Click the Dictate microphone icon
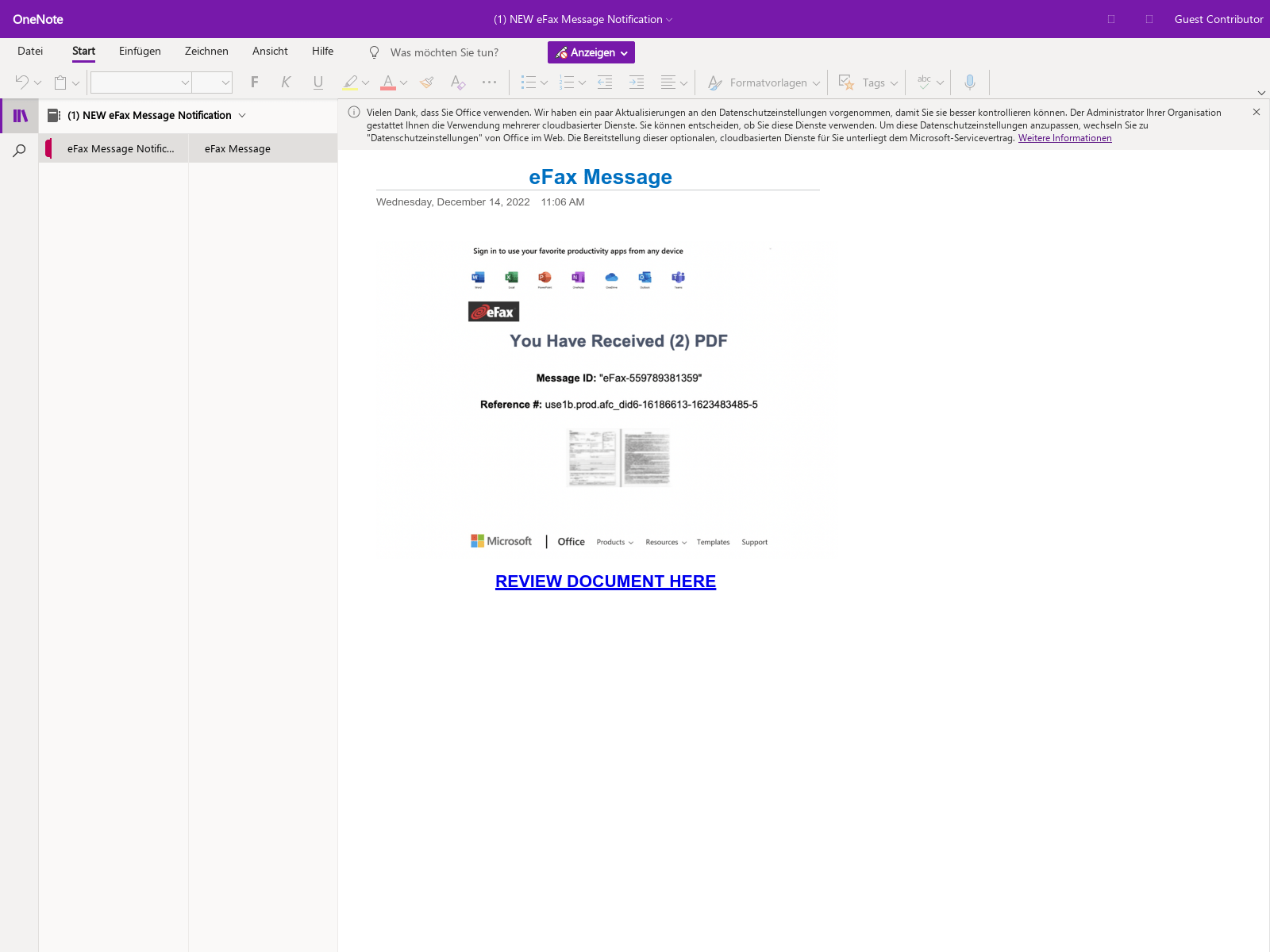This screenshot has width=1270, height=952. (969, 82)
